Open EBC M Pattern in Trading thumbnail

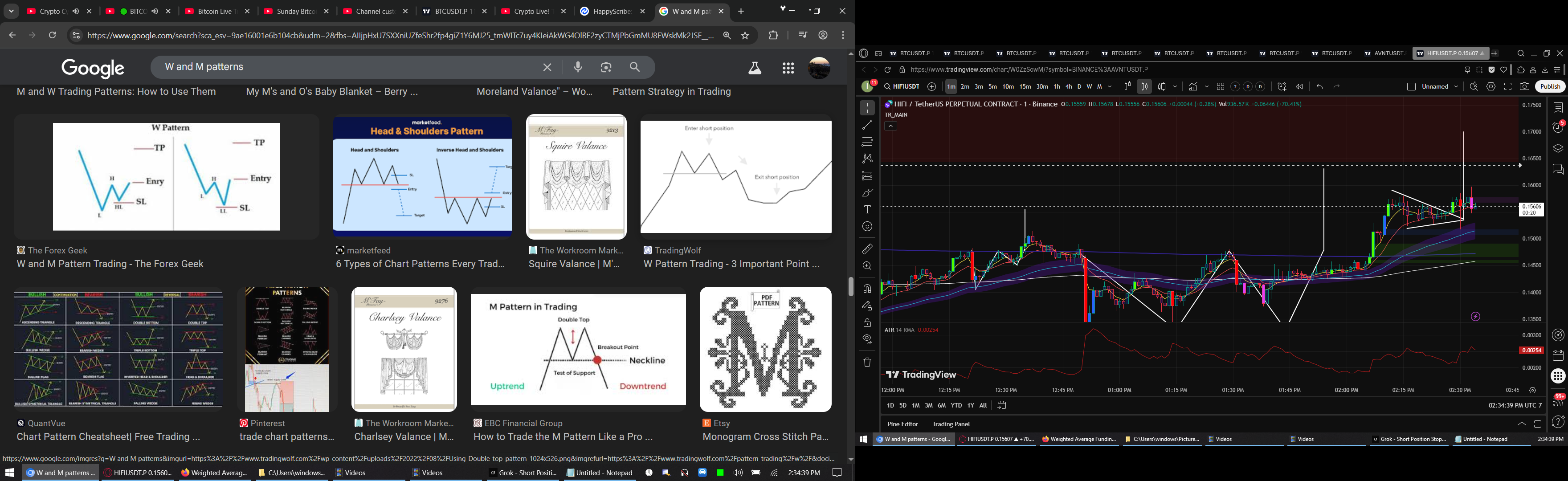(578, 350)
